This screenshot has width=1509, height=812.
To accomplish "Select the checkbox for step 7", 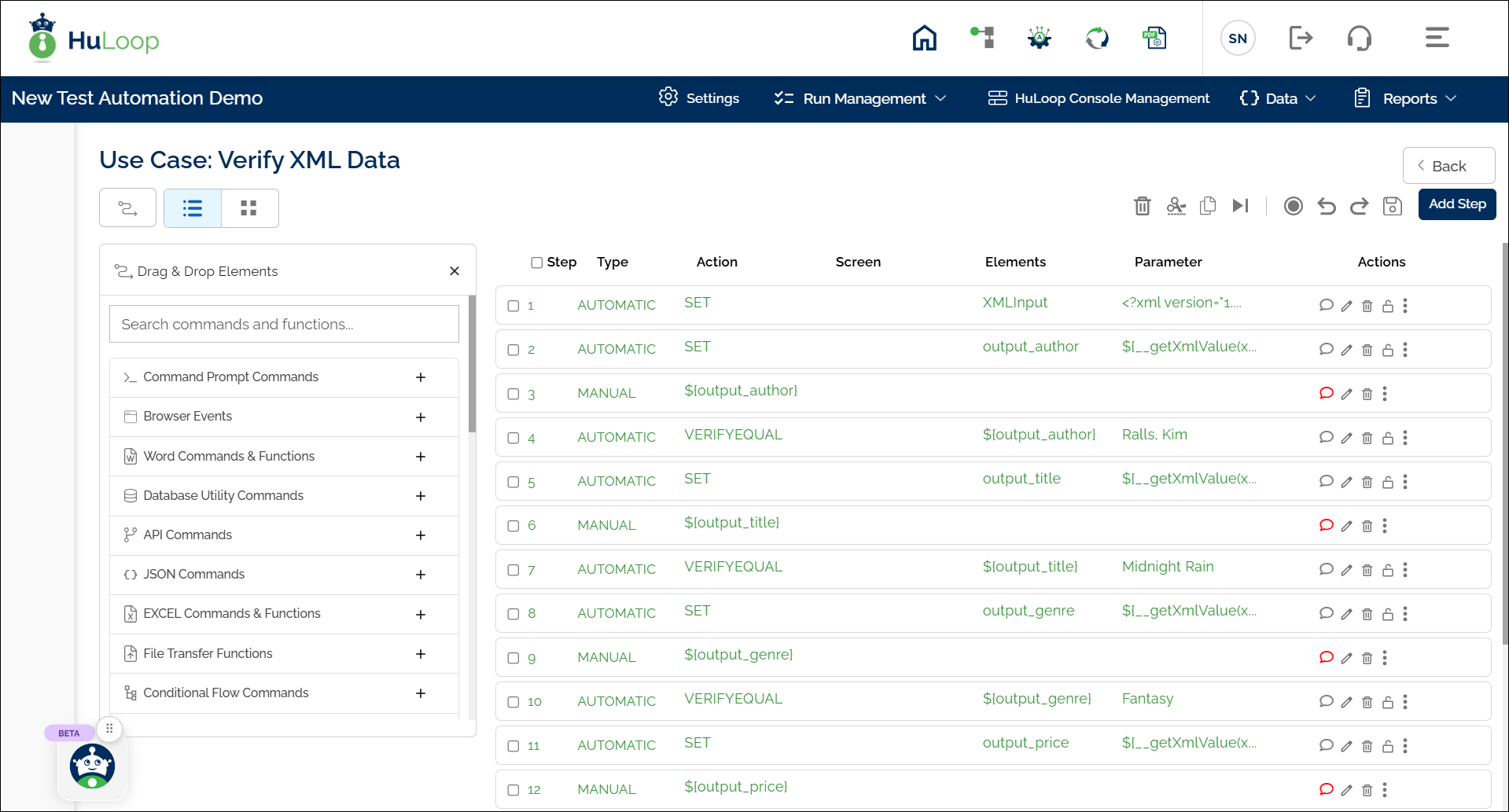I will (x=513, y=570).
